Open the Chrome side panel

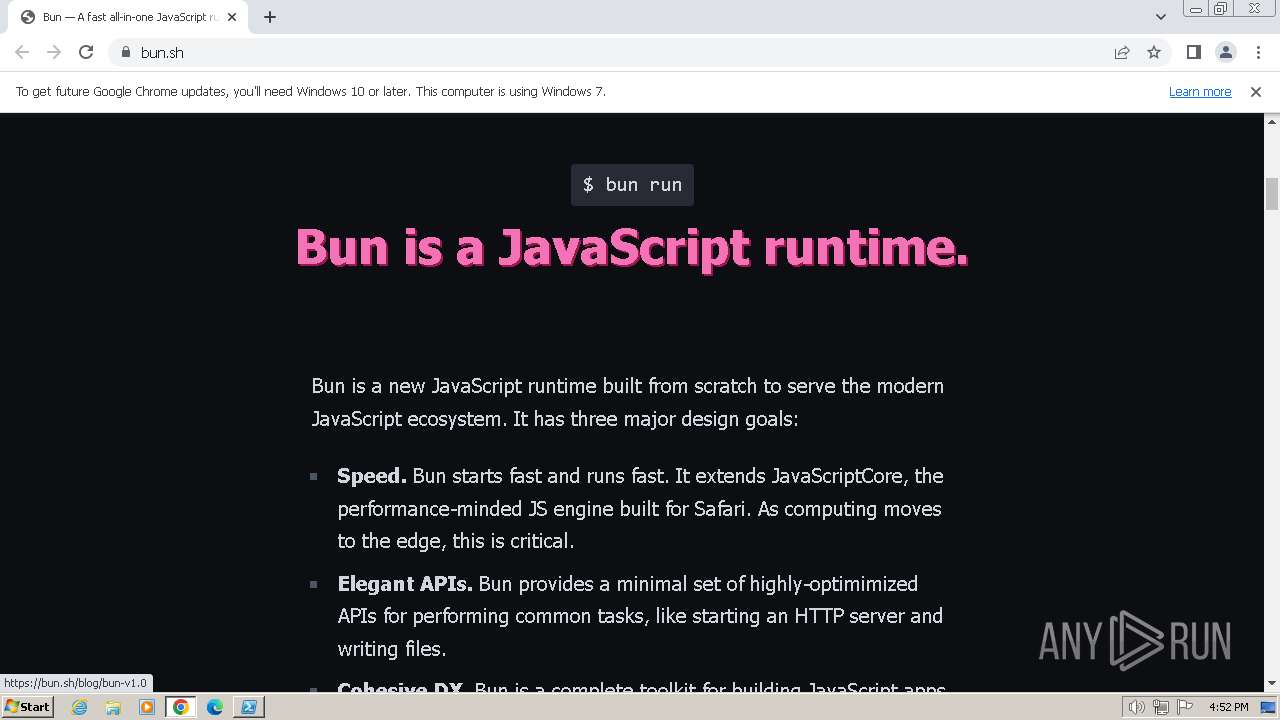(x=1193, y=52)
